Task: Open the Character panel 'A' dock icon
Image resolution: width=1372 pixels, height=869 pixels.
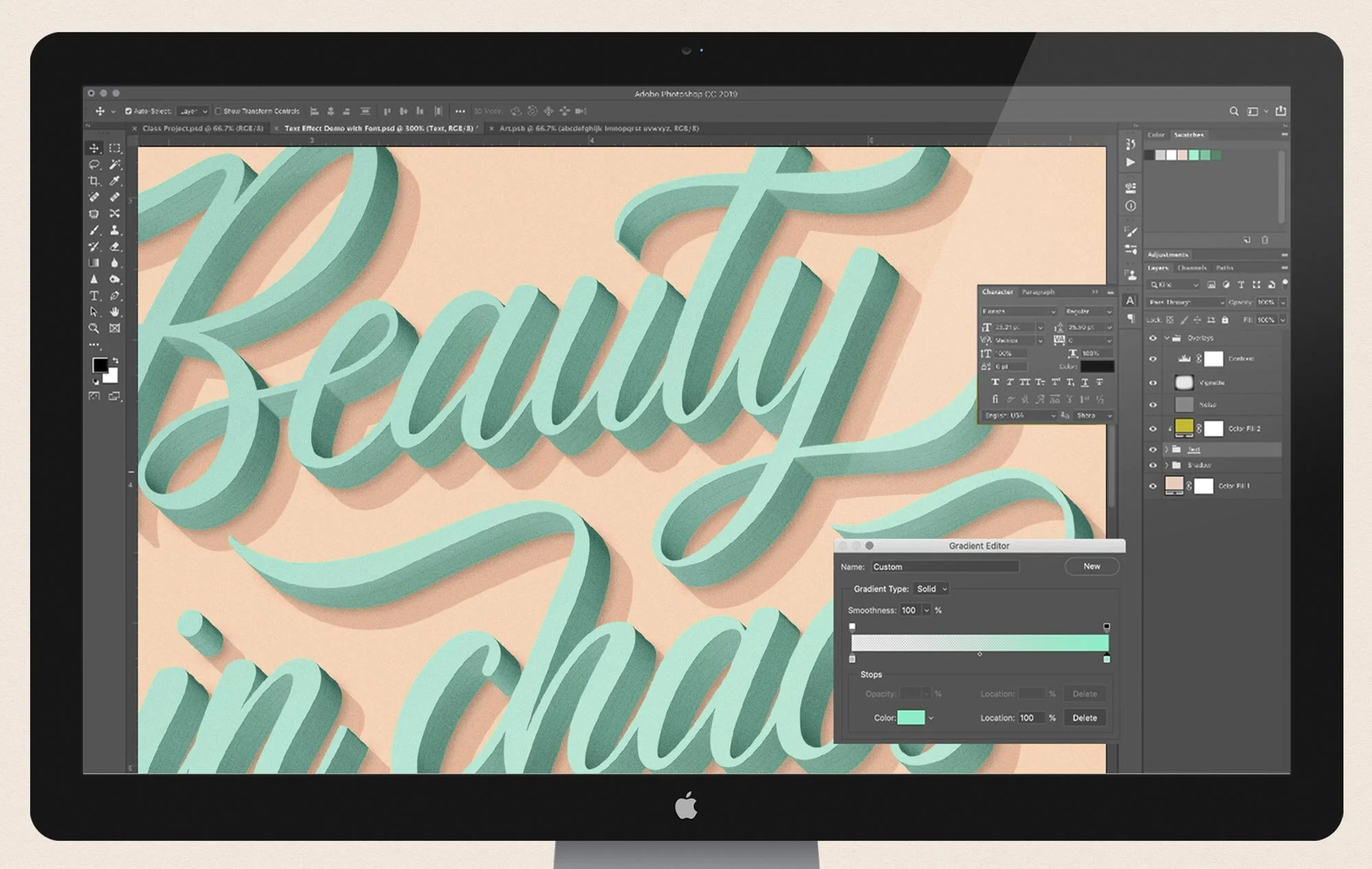Action: 1131,300
